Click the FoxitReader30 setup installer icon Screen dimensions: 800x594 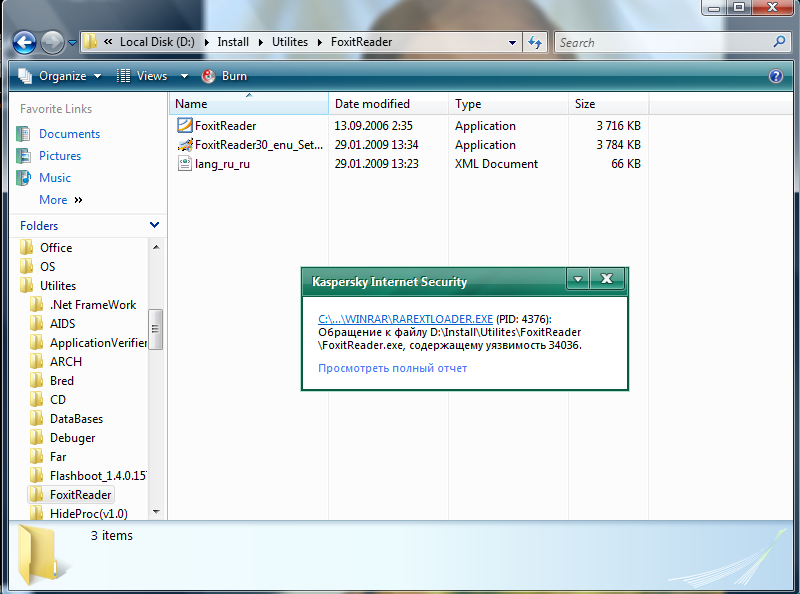pos(184,144)
